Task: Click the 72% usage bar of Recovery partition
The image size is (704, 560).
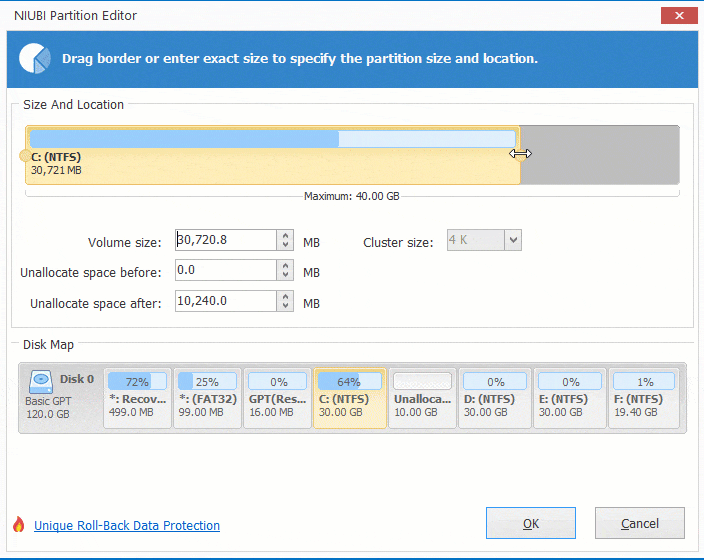Action: pyautogui.click(x=137, y=382)
